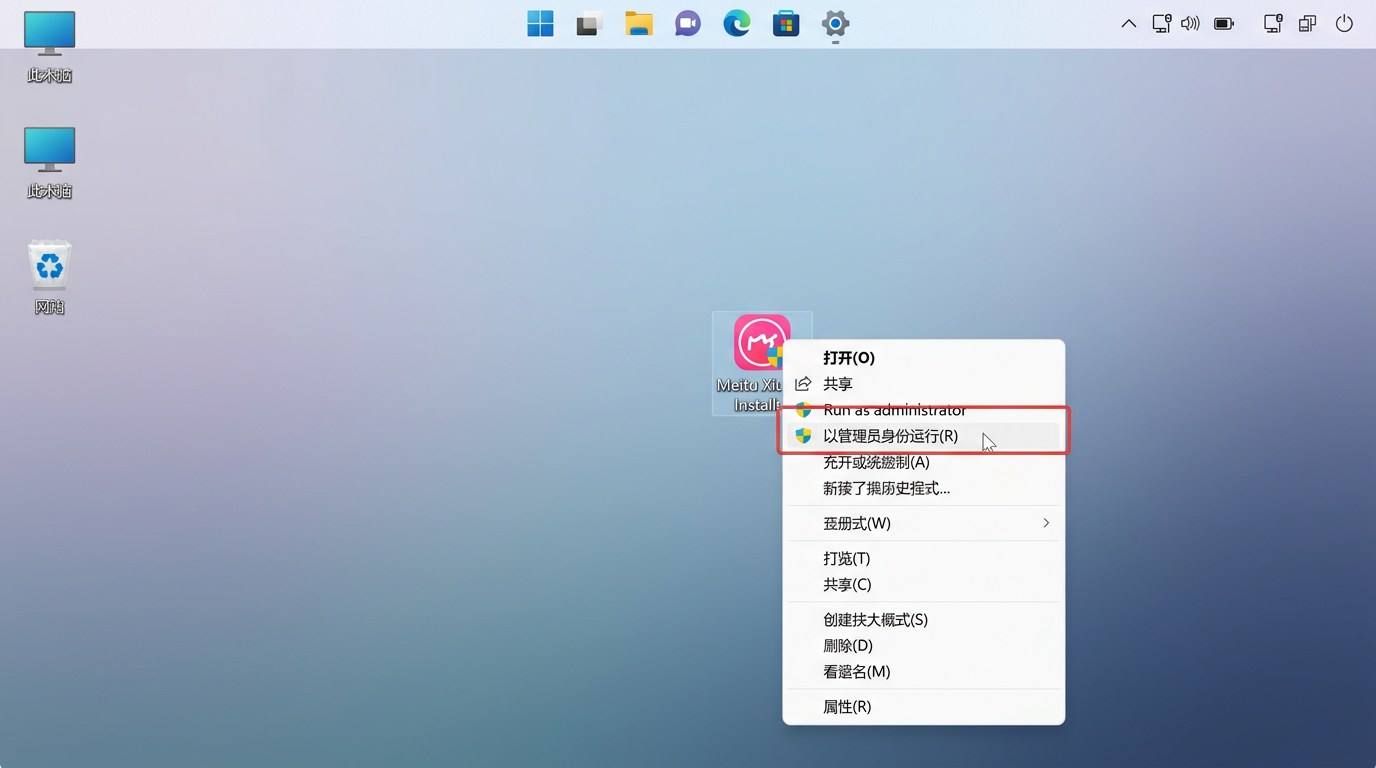Launch Microsoft Edge from the taskbar

[737, 24]
